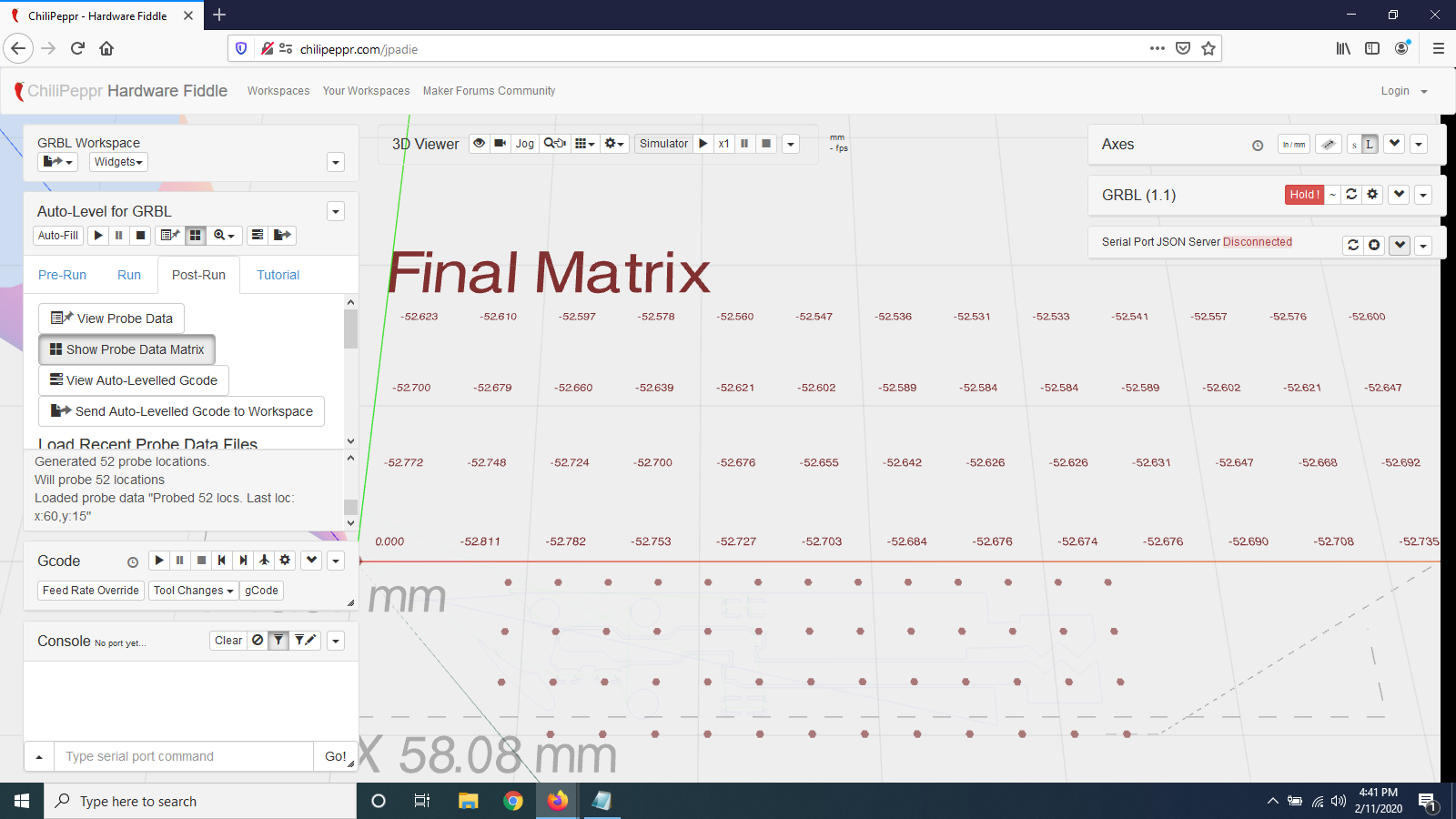Start the Auto-Level probing run with Play

[98, 235]
